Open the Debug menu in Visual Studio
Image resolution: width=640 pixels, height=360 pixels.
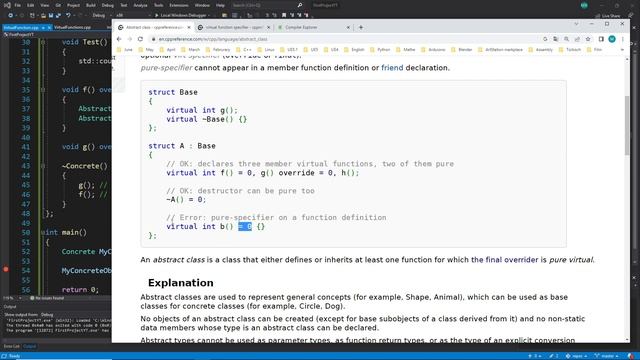(x=108, y=5)
